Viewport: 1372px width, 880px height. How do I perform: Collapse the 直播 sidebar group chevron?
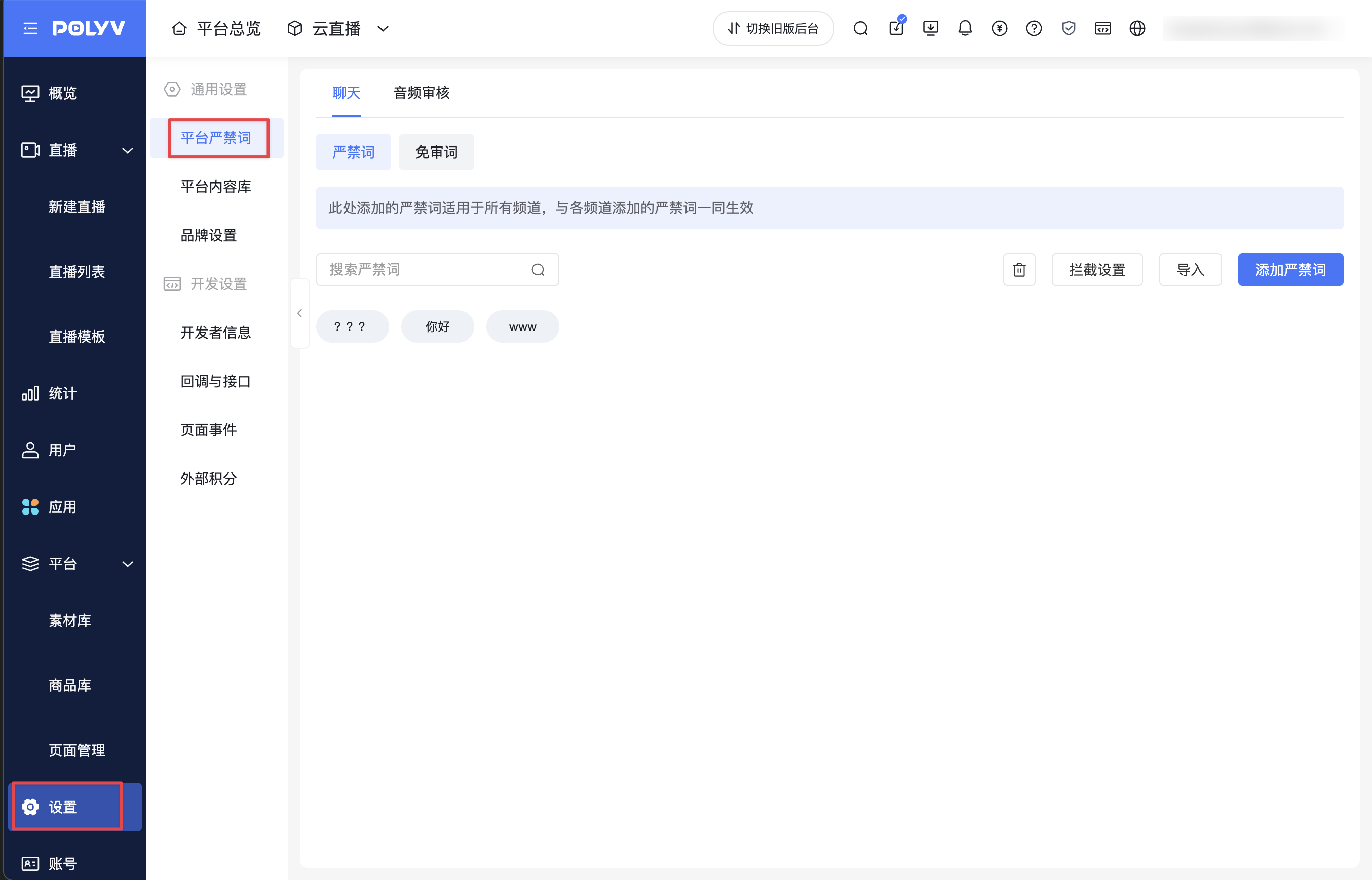point(127,150)
